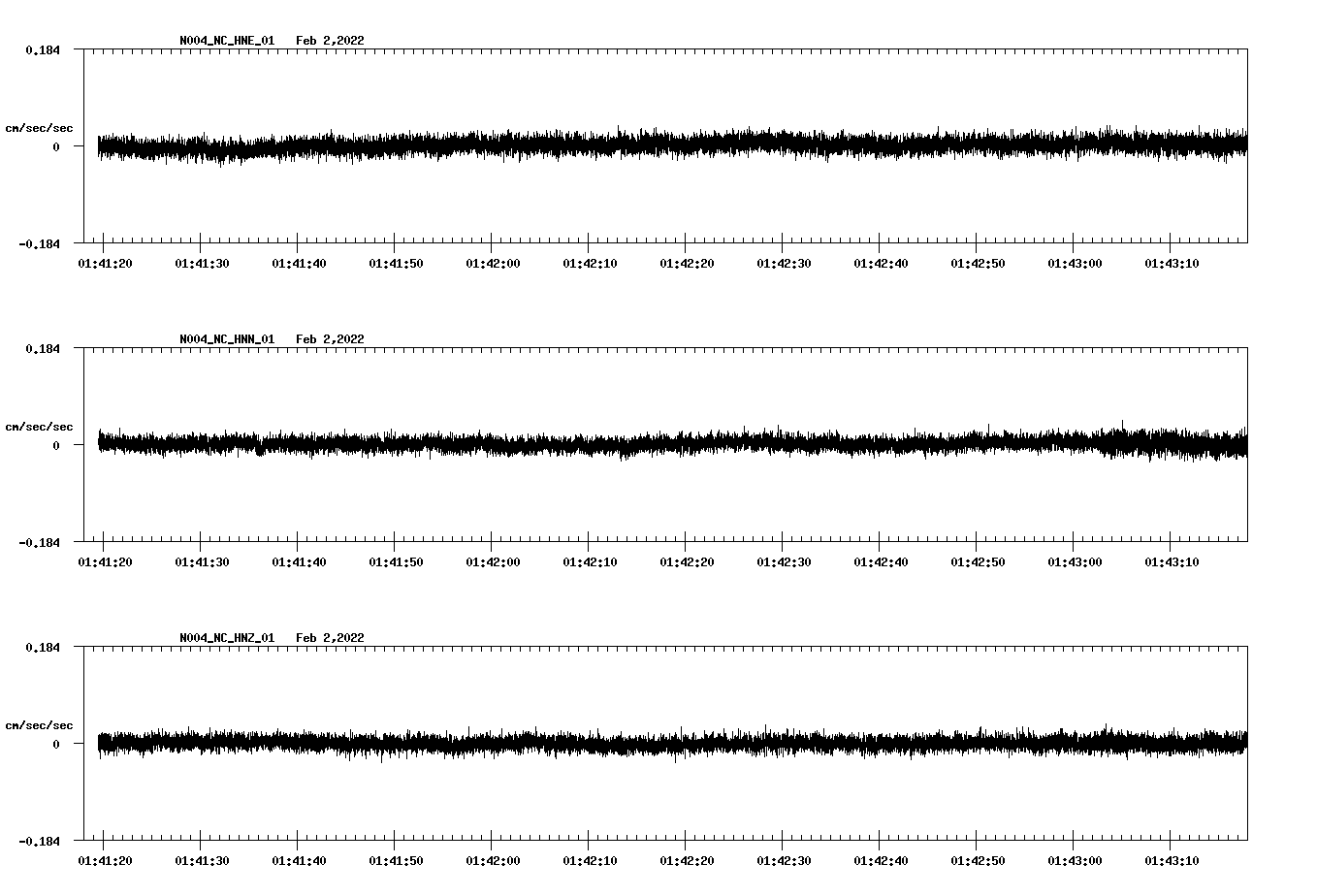Click the 01:43:10 time label on HNE axis

pyautogui.click(x=1172, y=264)
